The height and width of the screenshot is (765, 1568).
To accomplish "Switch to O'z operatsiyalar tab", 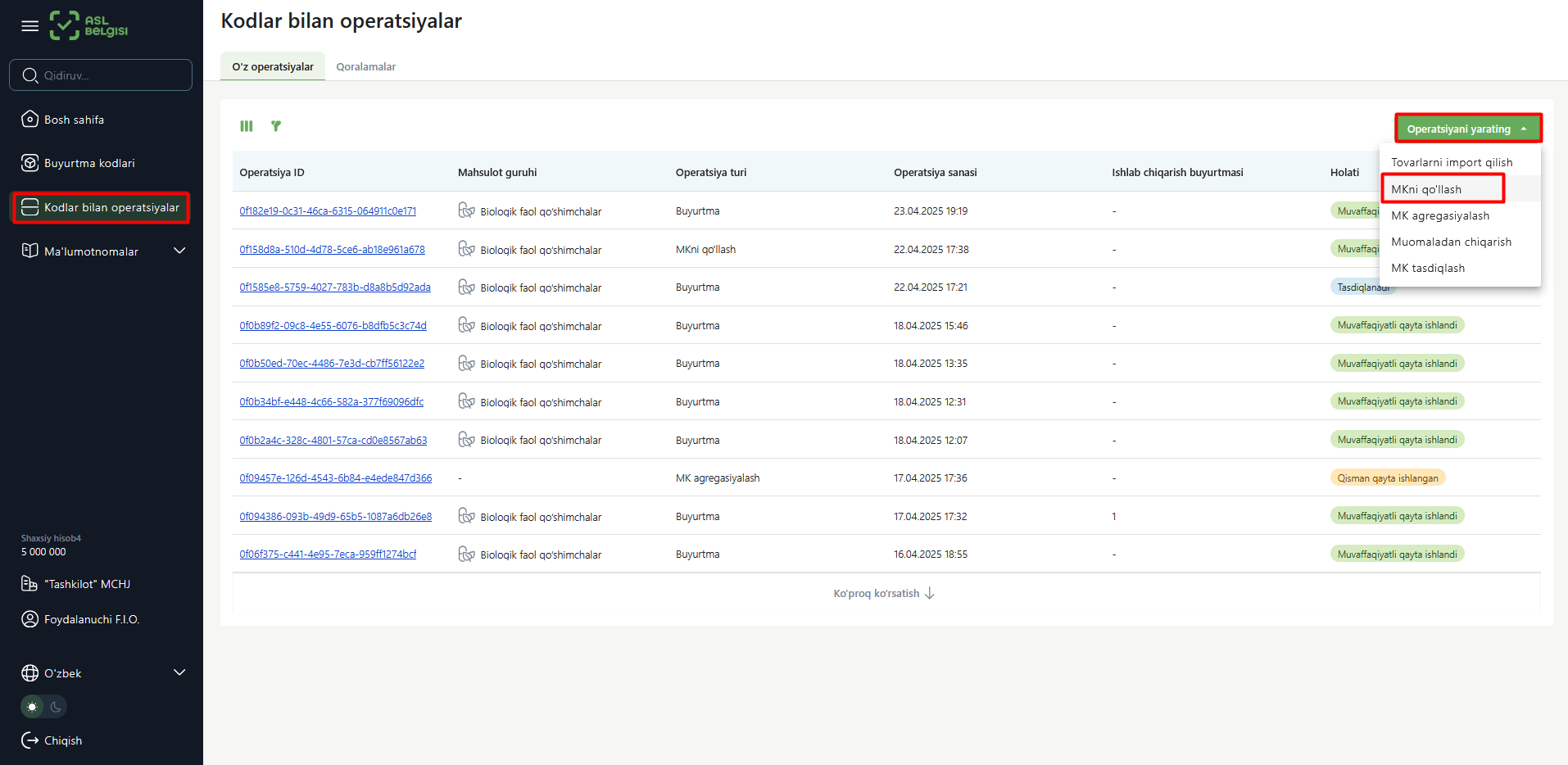I will (x=273, y=66).
